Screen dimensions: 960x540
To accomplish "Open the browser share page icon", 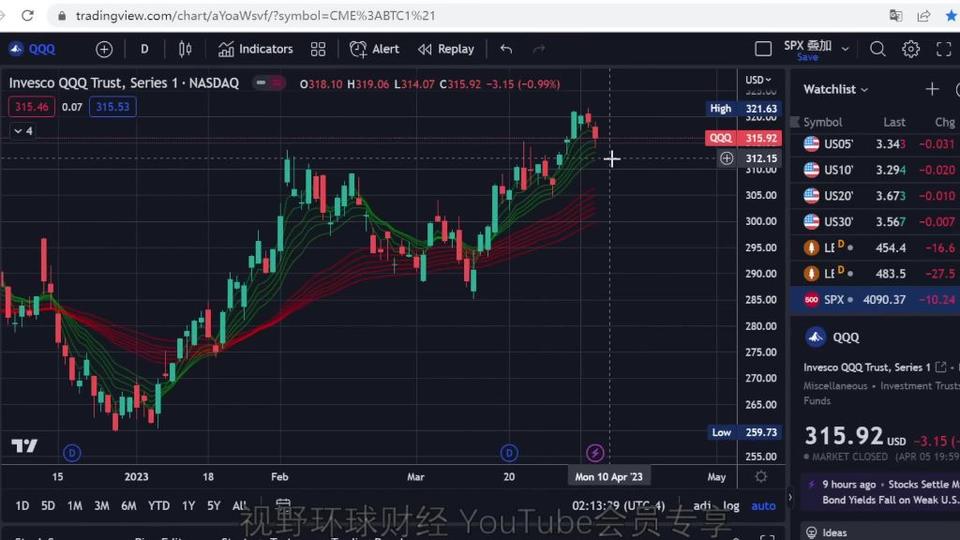I will [x=923, y=15].
